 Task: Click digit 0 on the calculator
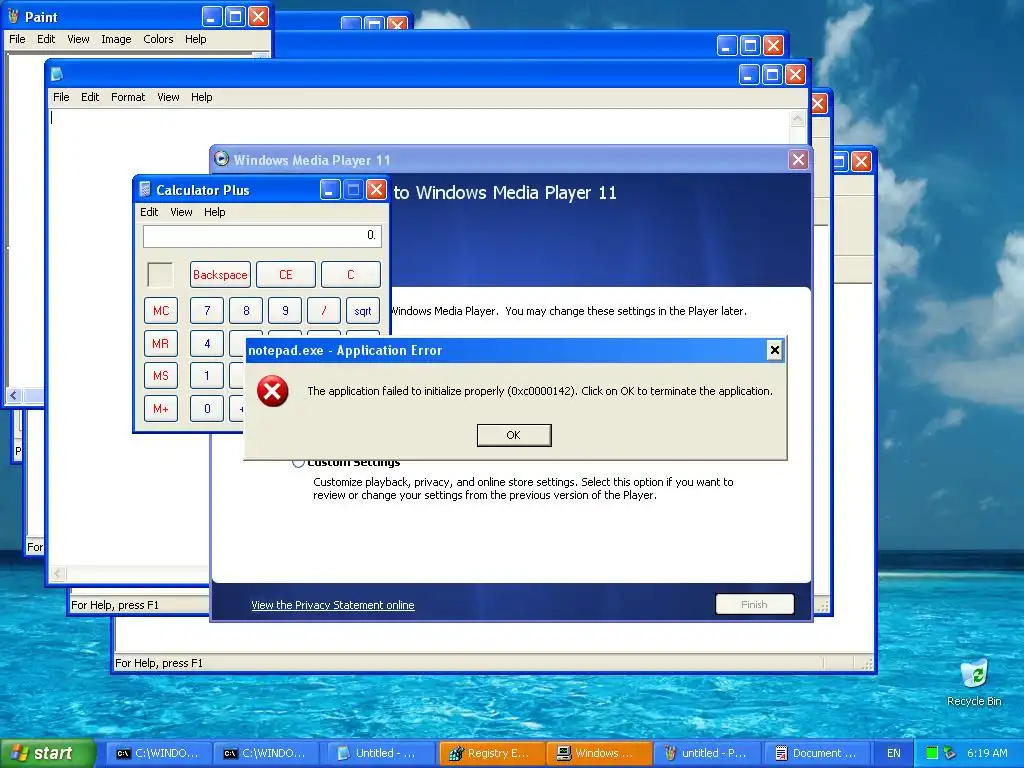(207, 409)
